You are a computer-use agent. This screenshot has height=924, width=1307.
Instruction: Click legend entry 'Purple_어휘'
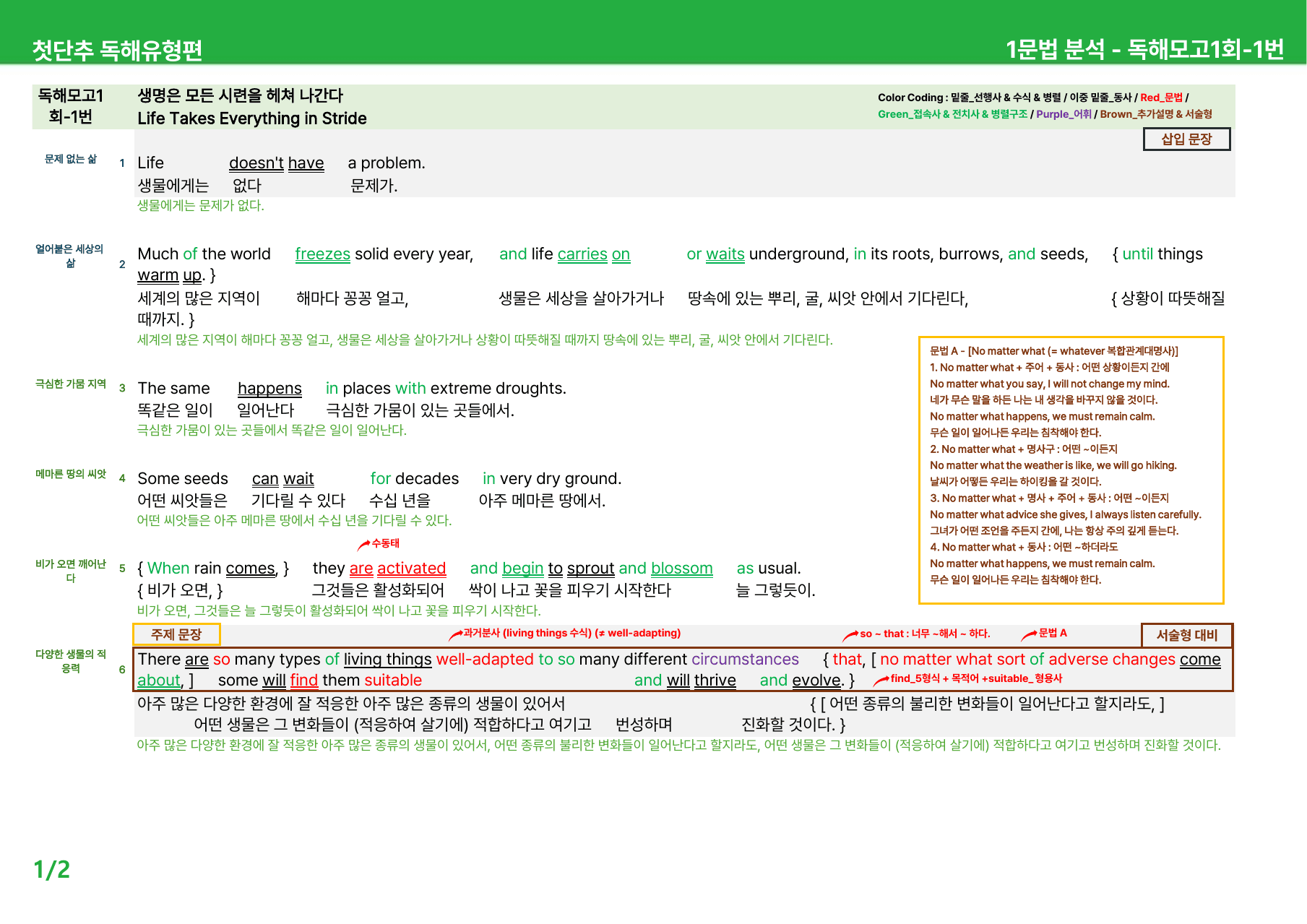coord(1064,114)
